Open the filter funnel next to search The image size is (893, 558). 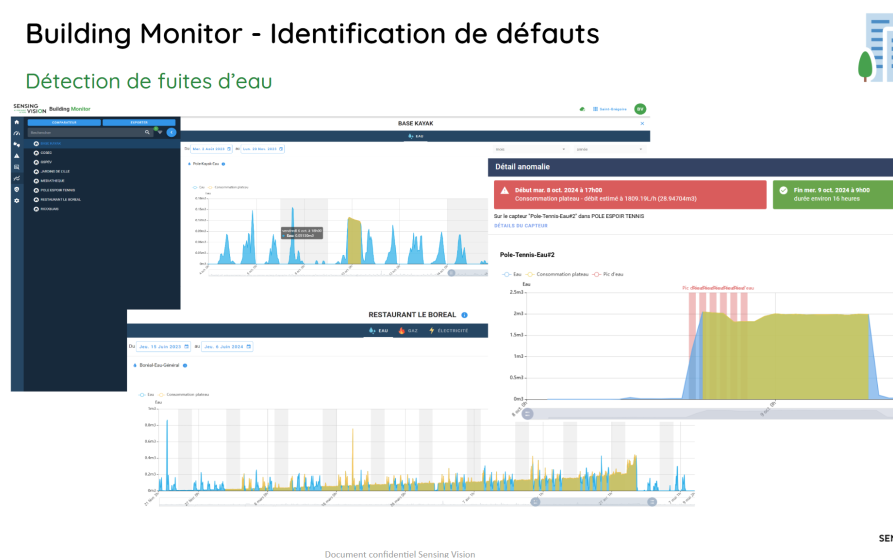(x=160, y=132)
